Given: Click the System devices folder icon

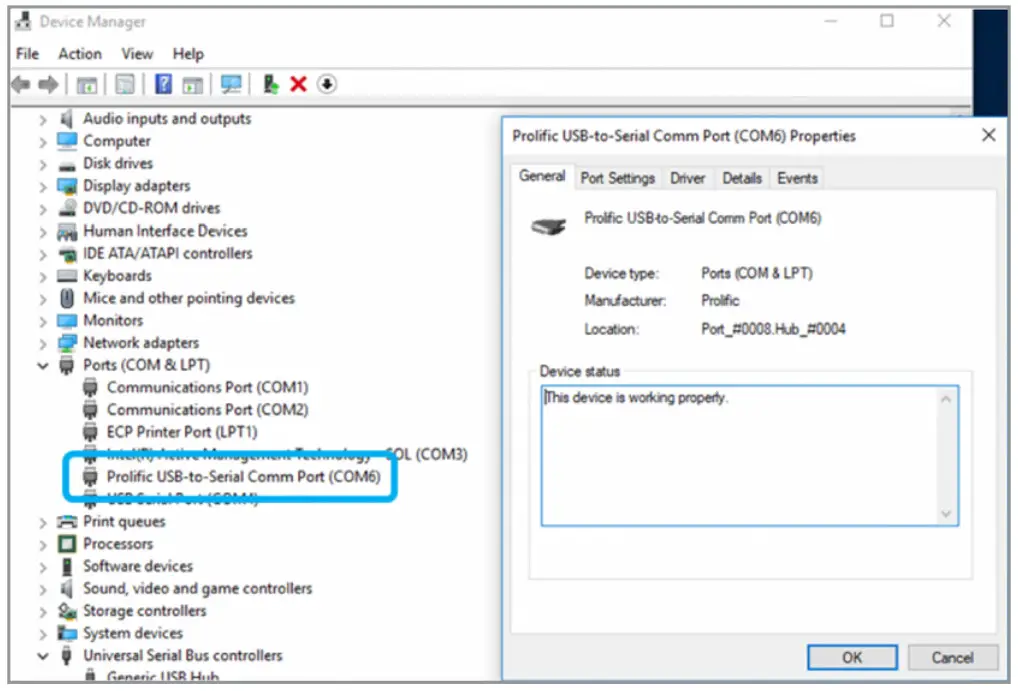Looking at the screenshot, I should 67,633.
